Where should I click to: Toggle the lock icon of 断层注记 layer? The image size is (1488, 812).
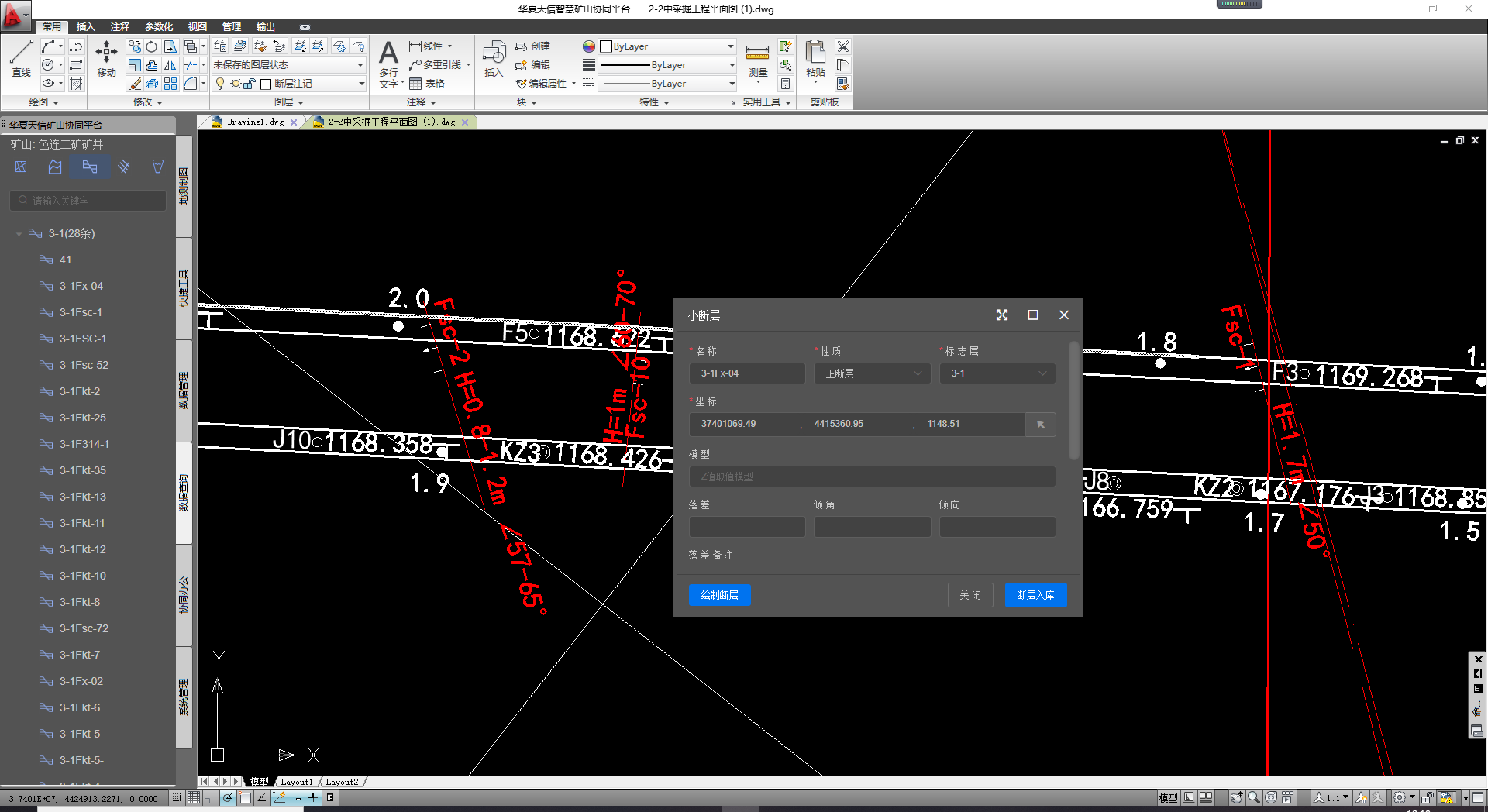(x=249, y=84)
